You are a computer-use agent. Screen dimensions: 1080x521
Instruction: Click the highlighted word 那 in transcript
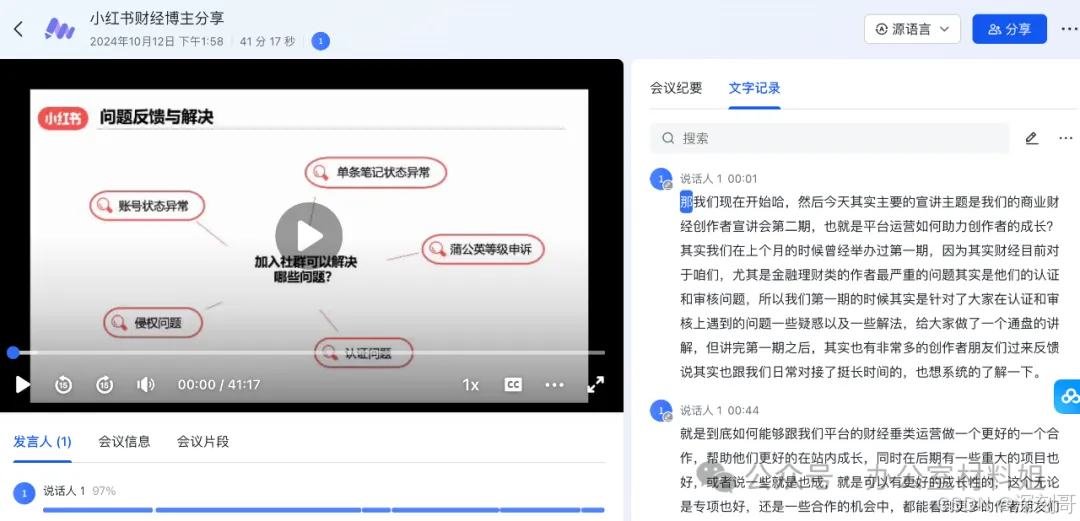[x=687, y=202]
